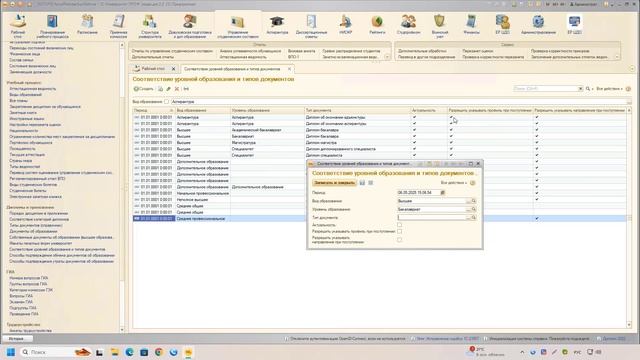Open Воинский учет section
Screen dimensions: 640x360
[440, 25]
